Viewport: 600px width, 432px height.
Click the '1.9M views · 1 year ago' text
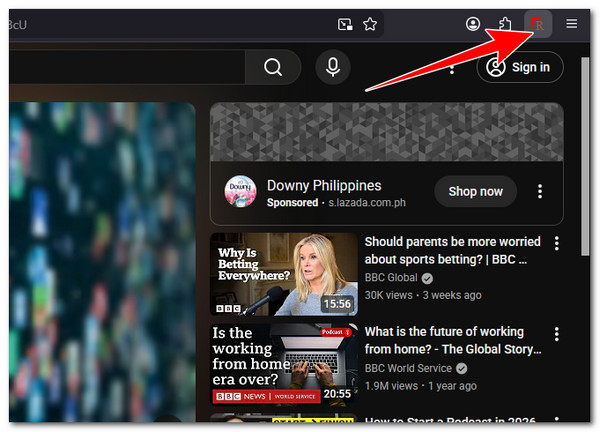tap(421, 386)
